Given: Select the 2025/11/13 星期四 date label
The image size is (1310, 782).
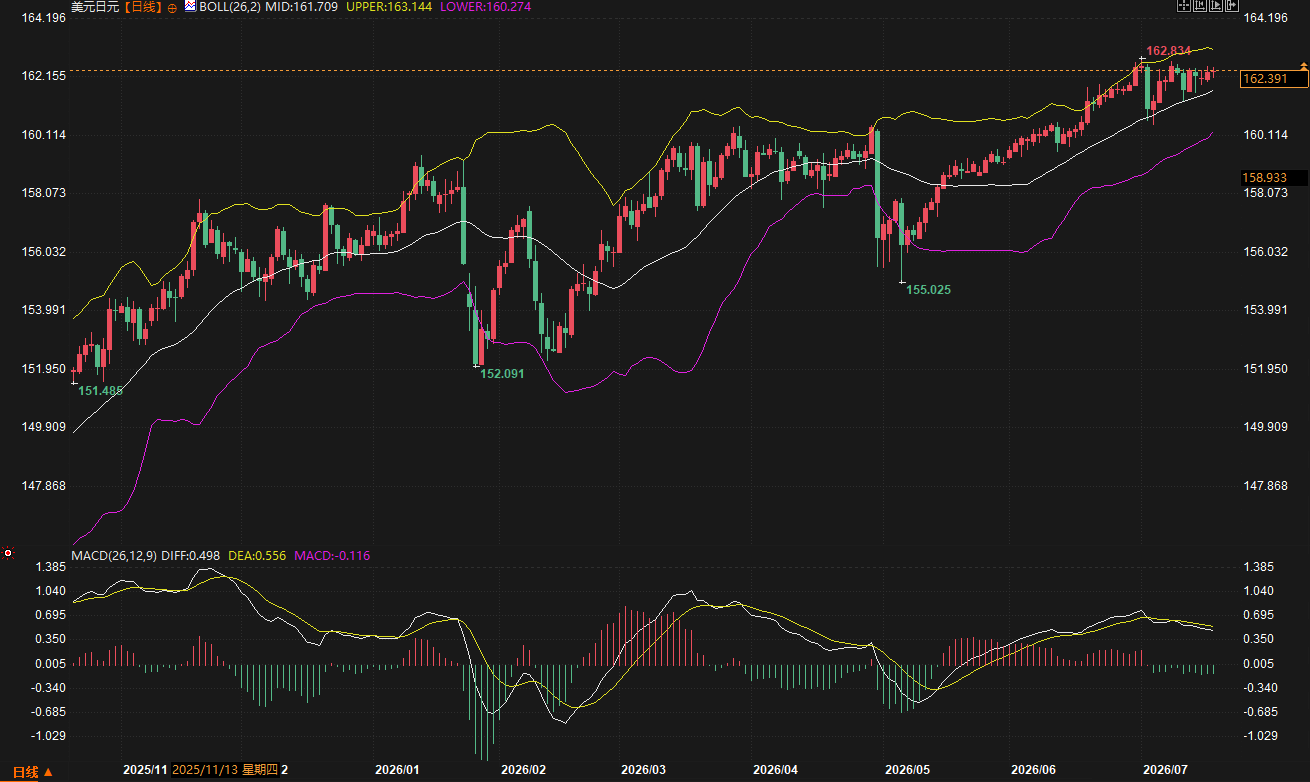Looking at the screenshot, I should tap(225, 770).
